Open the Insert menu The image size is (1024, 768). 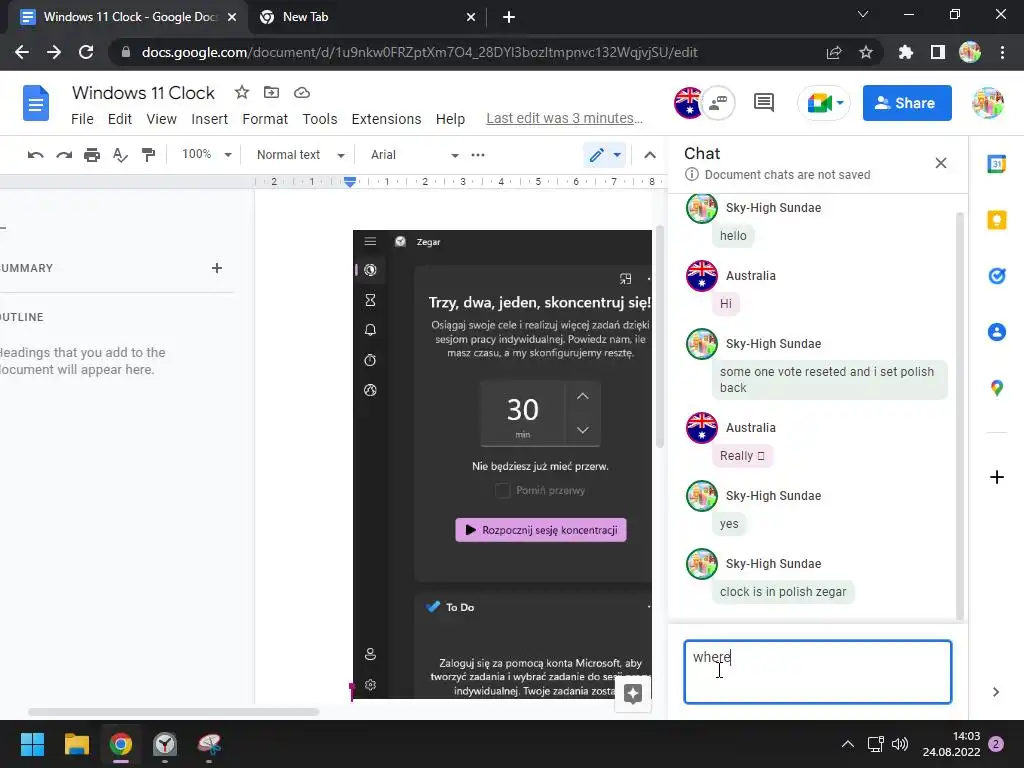click(209, 119)
